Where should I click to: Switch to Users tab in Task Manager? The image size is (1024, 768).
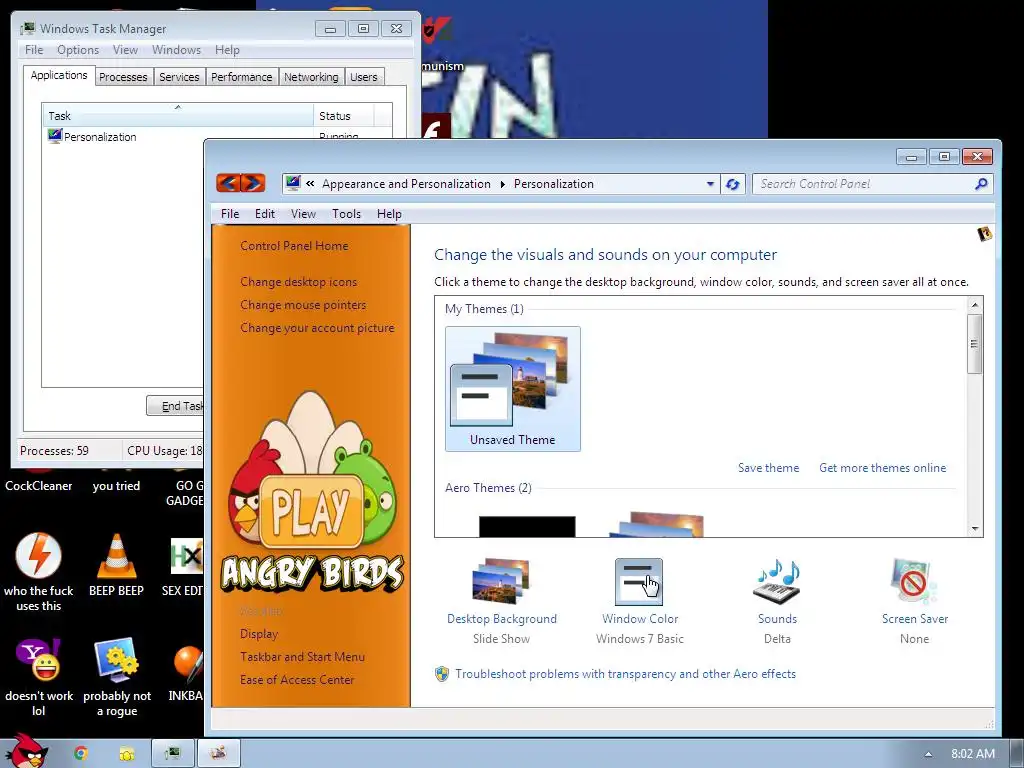(364, 77)
